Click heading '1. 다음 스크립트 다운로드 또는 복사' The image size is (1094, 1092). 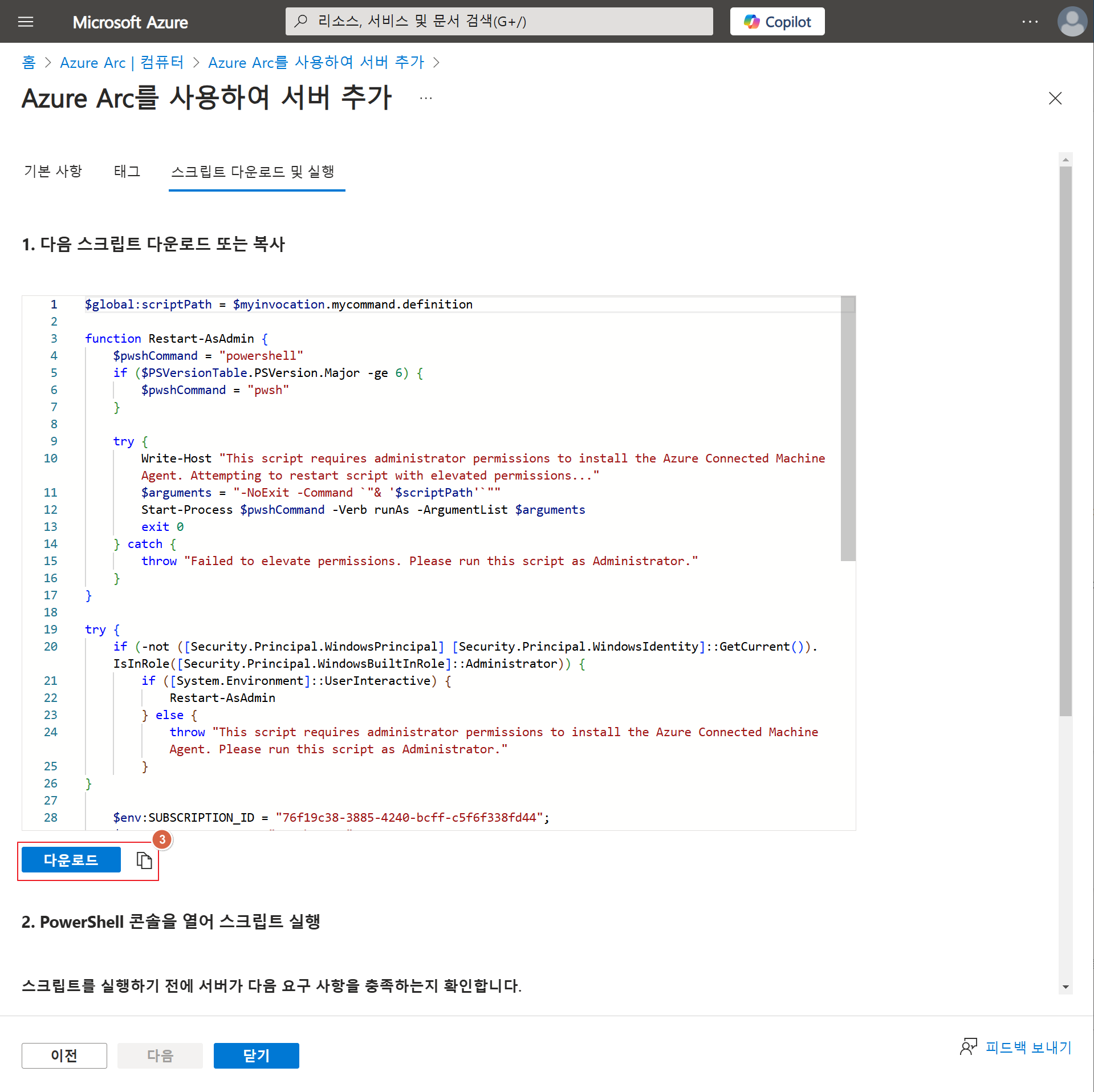pyautogui.click(x=153, y=244)
